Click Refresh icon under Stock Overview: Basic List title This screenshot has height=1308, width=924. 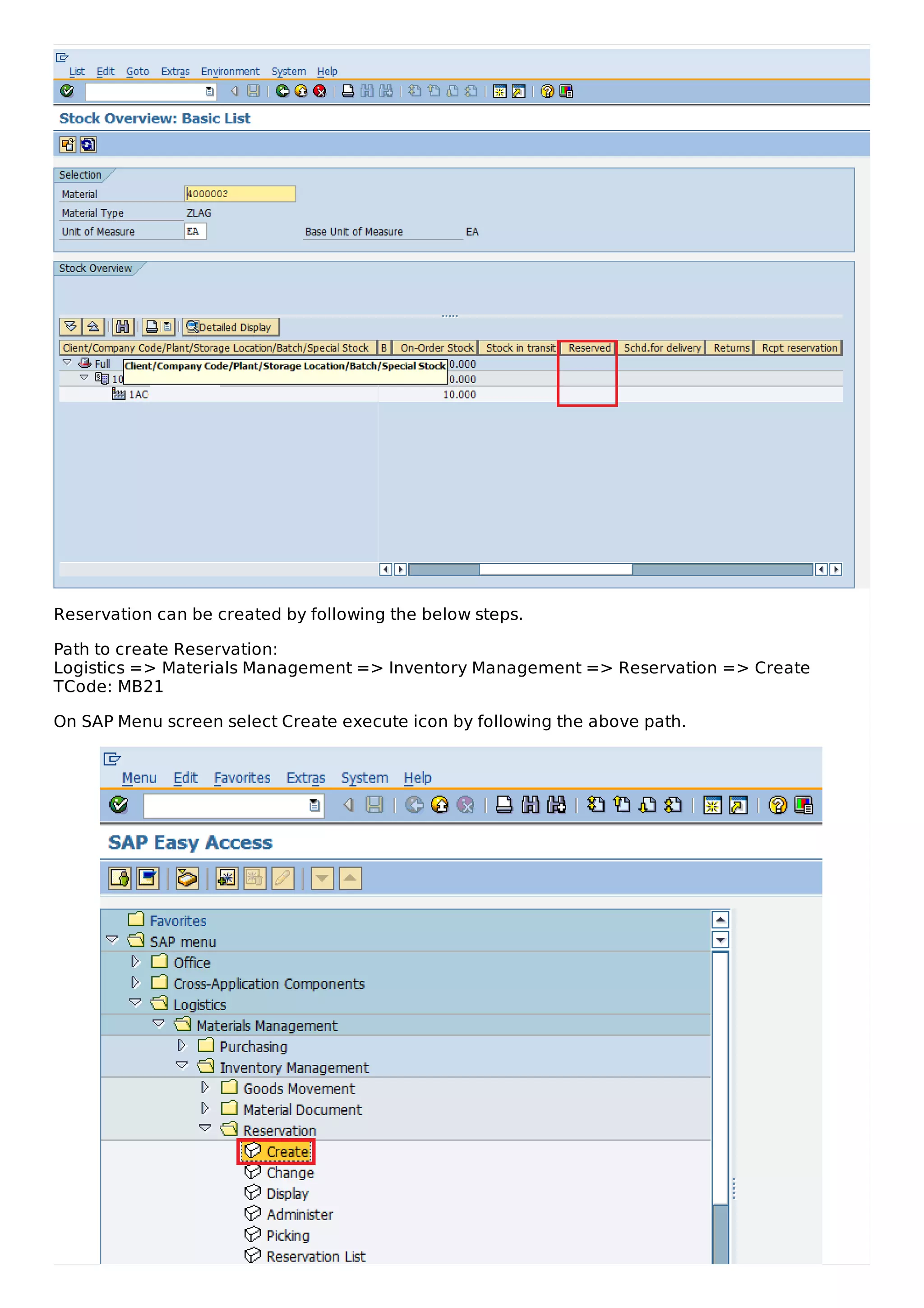coord(88,145)
